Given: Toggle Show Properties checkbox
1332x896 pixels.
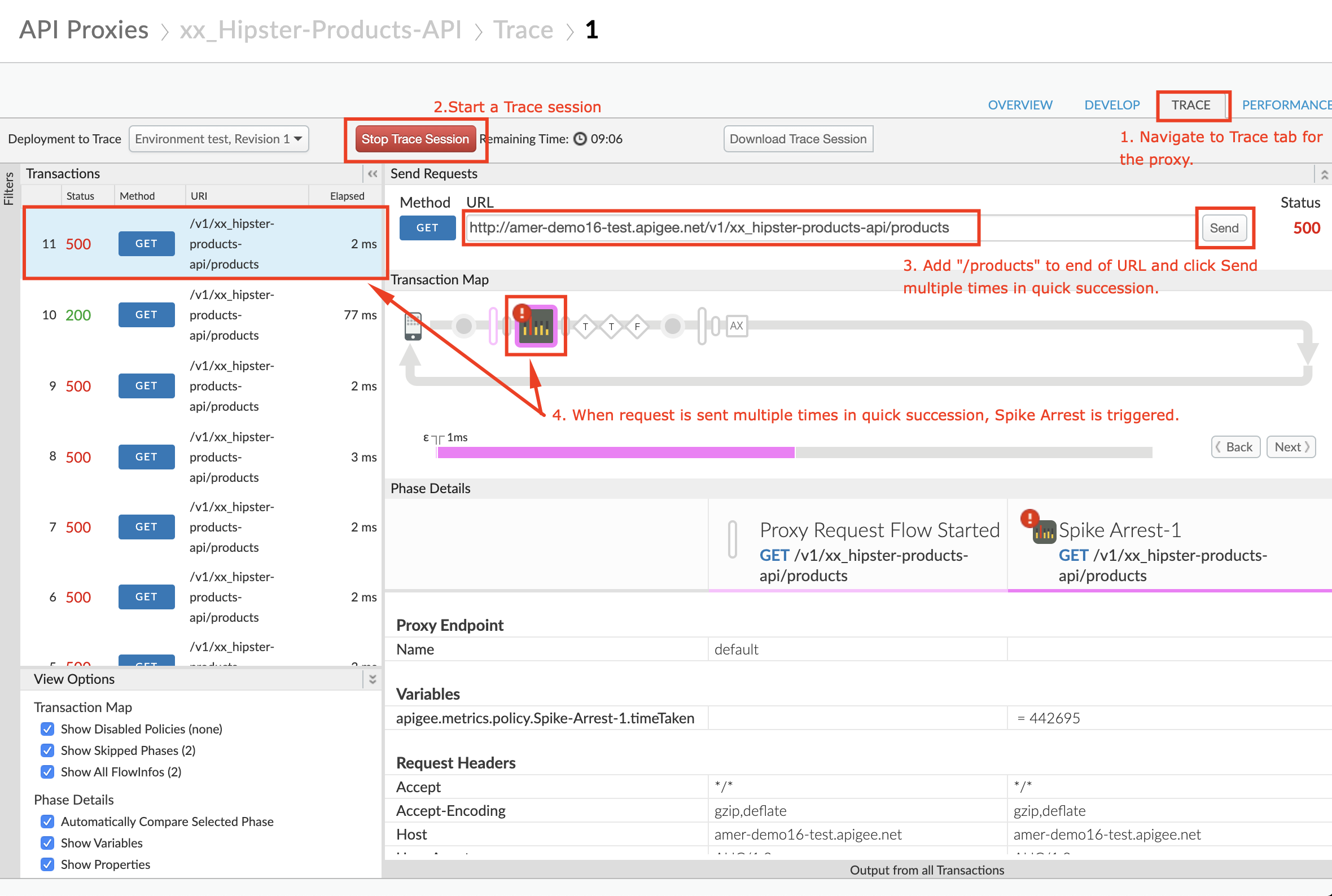Looking at the screenshot, I should pyautogui.click(x=47, y=864).
